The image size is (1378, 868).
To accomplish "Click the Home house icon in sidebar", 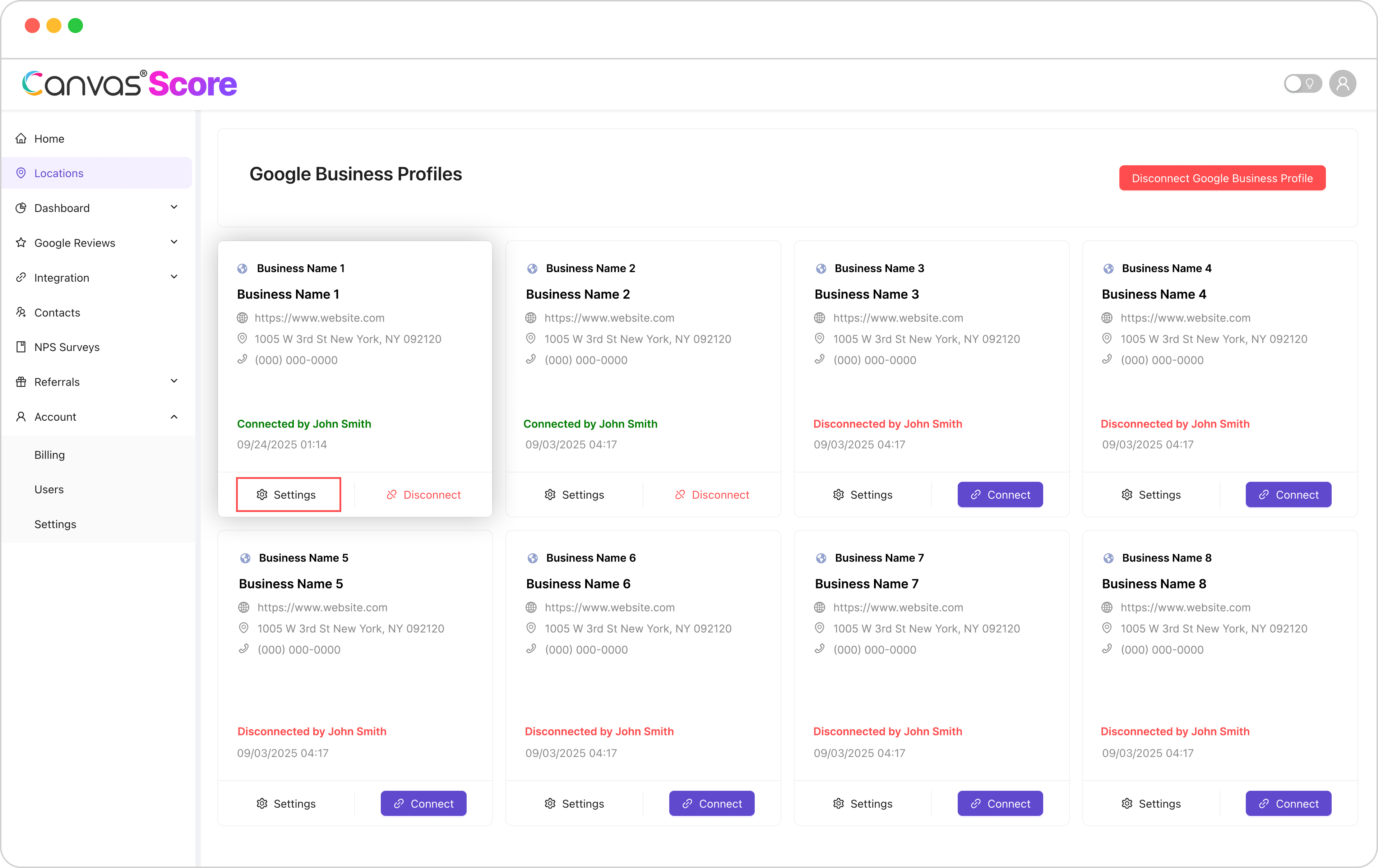I will tap(21, 138).
